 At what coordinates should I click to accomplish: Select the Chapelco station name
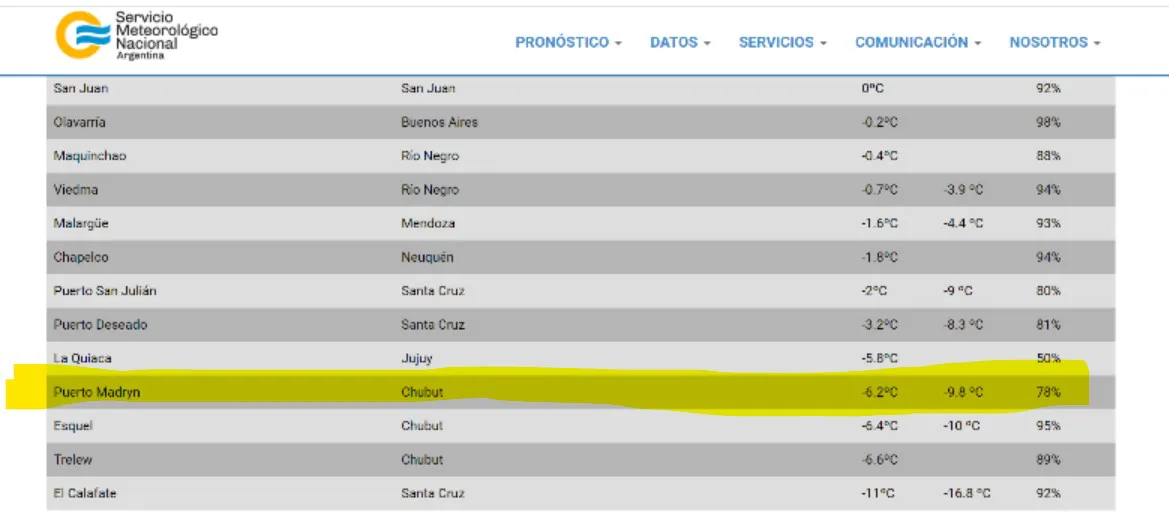81,257
